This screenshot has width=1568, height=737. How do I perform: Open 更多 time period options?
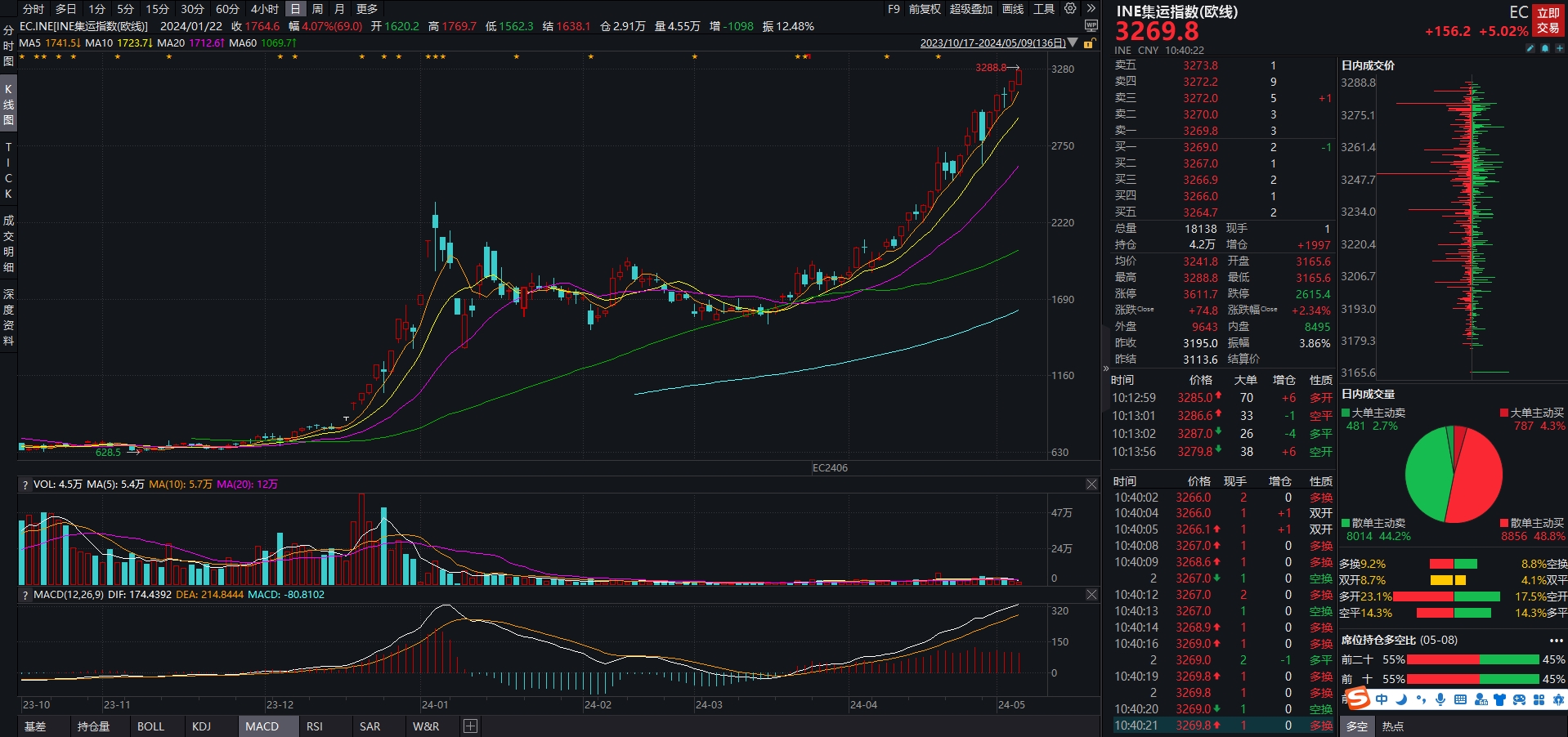point(367,9)
